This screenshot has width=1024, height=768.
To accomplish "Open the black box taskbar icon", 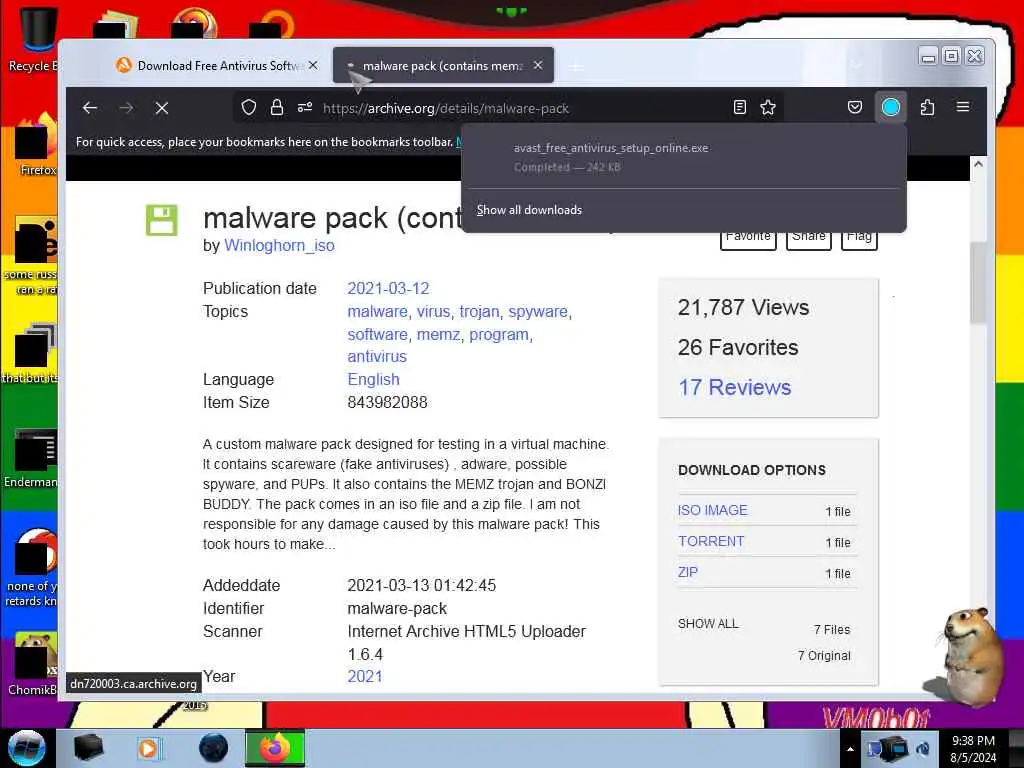I will click(88, 748).
